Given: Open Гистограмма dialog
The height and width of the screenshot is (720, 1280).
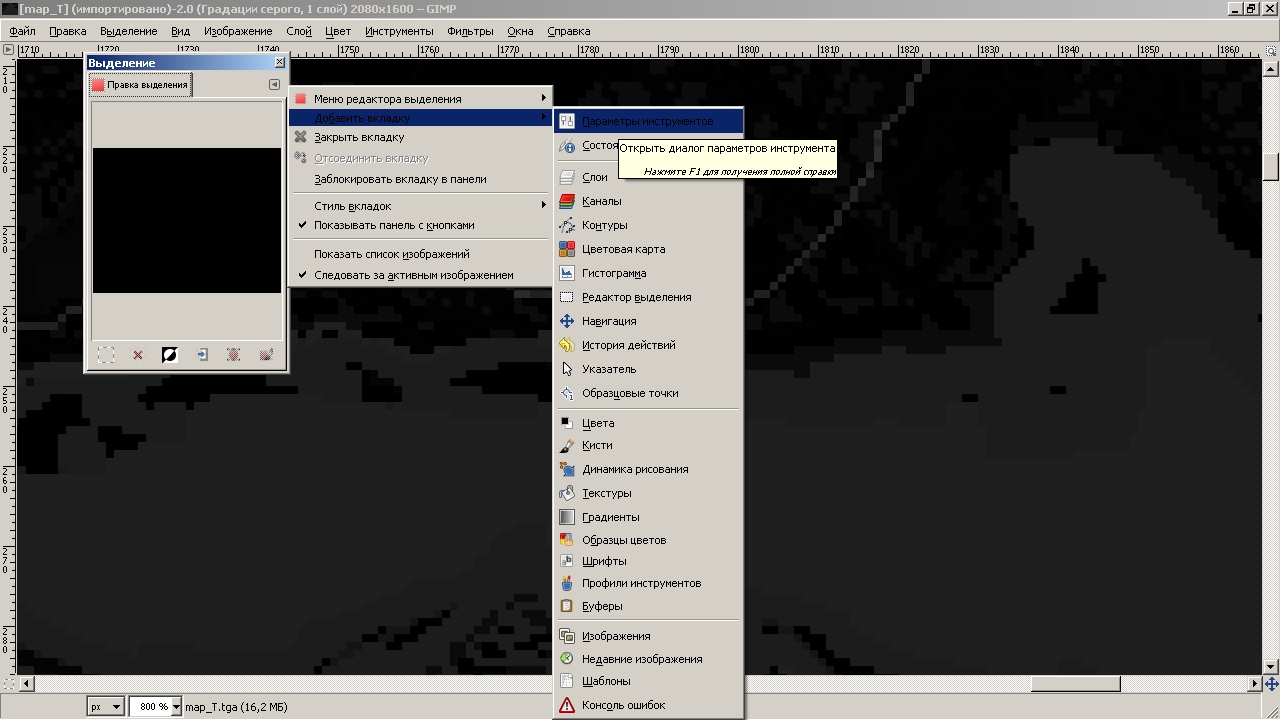Looking at the screenshot, I should tap(649, 273).
